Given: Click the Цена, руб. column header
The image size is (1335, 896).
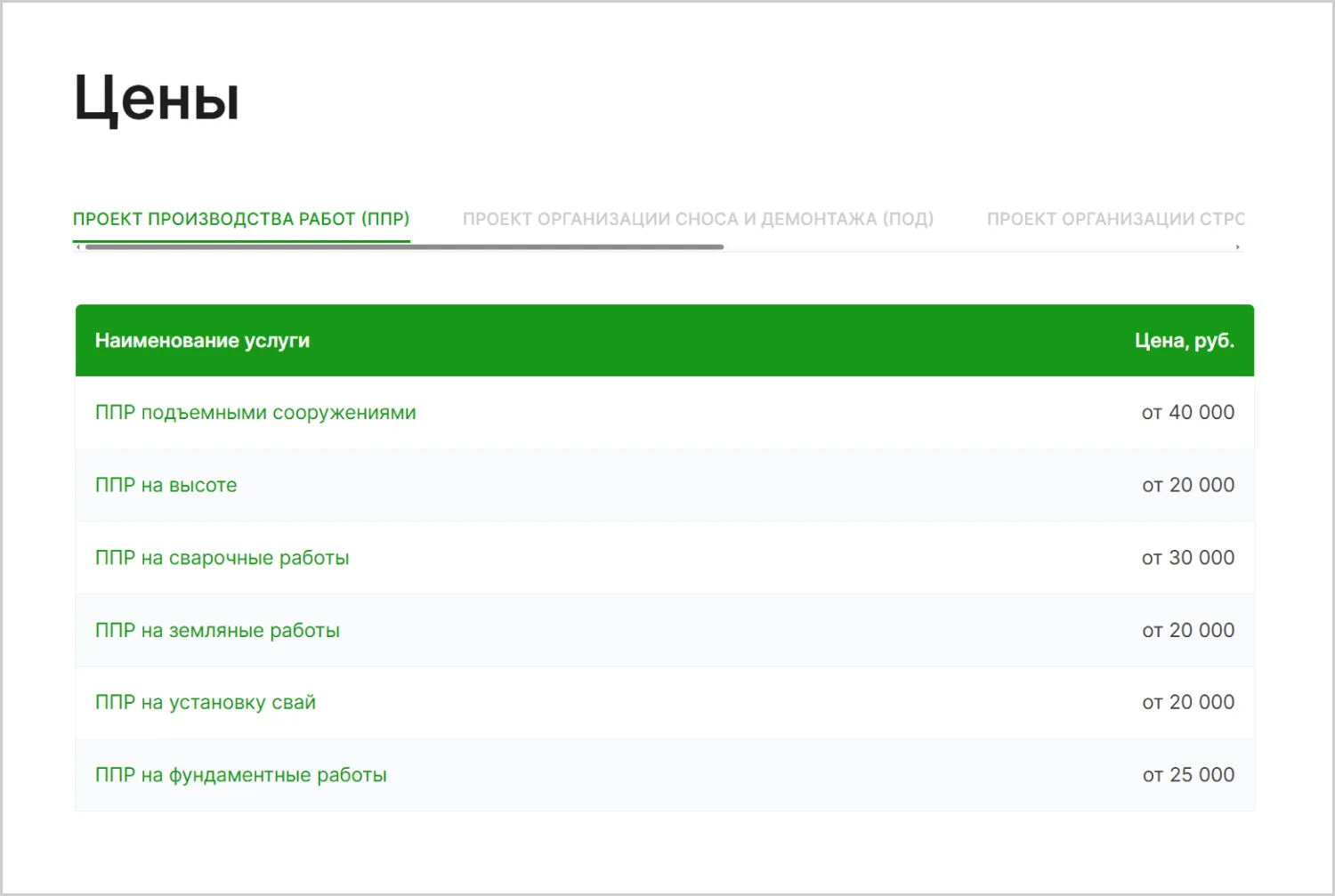Looking at the screenshot, I should tap(1185, 341).
